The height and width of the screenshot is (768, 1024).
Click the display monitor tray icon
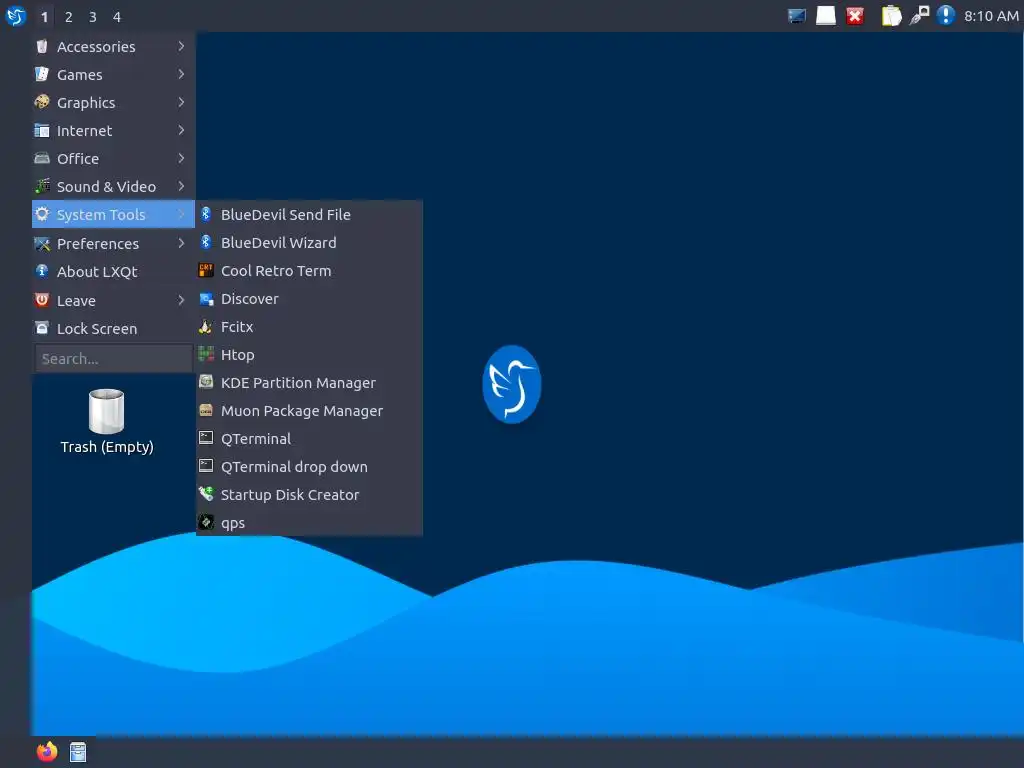797,16
